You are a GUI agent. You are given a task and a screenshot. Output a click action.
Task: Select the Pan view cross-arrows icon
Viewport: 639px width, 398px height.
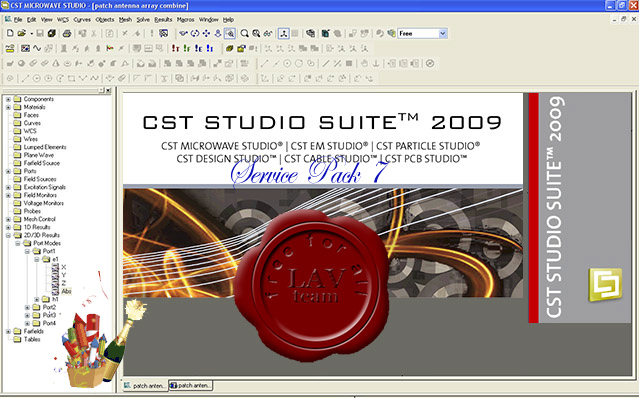coord(206,33)
